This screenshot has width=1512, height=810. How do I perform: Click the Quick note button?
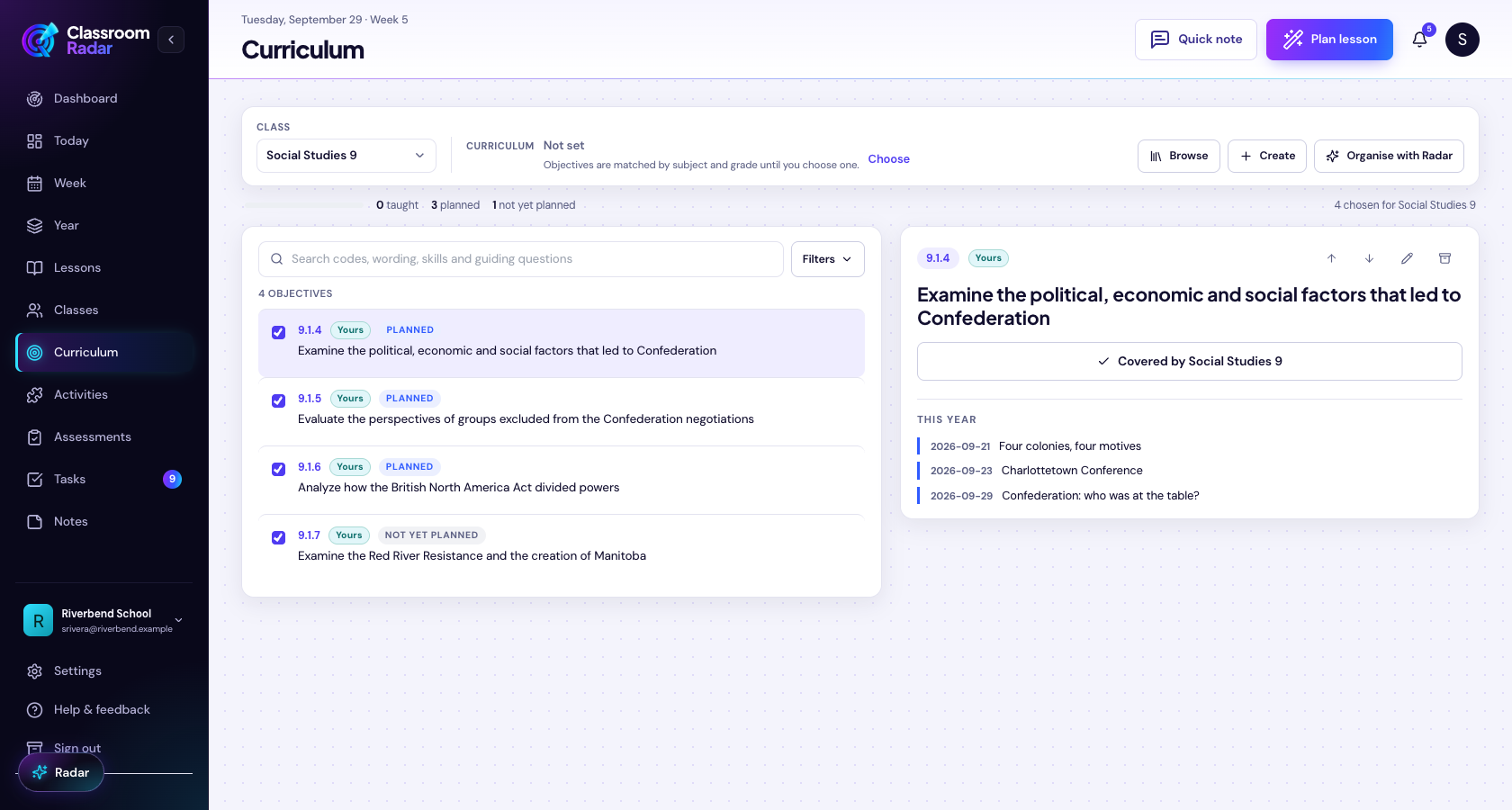pos(1195,40)
